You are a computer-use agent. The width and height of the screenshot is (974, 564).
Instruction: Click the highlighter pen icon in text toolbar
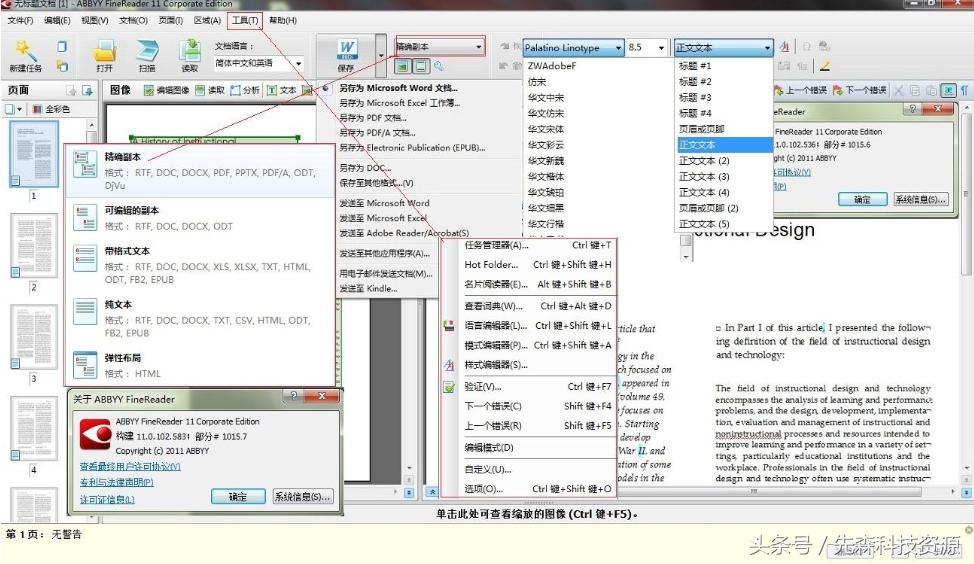point(825,65)
